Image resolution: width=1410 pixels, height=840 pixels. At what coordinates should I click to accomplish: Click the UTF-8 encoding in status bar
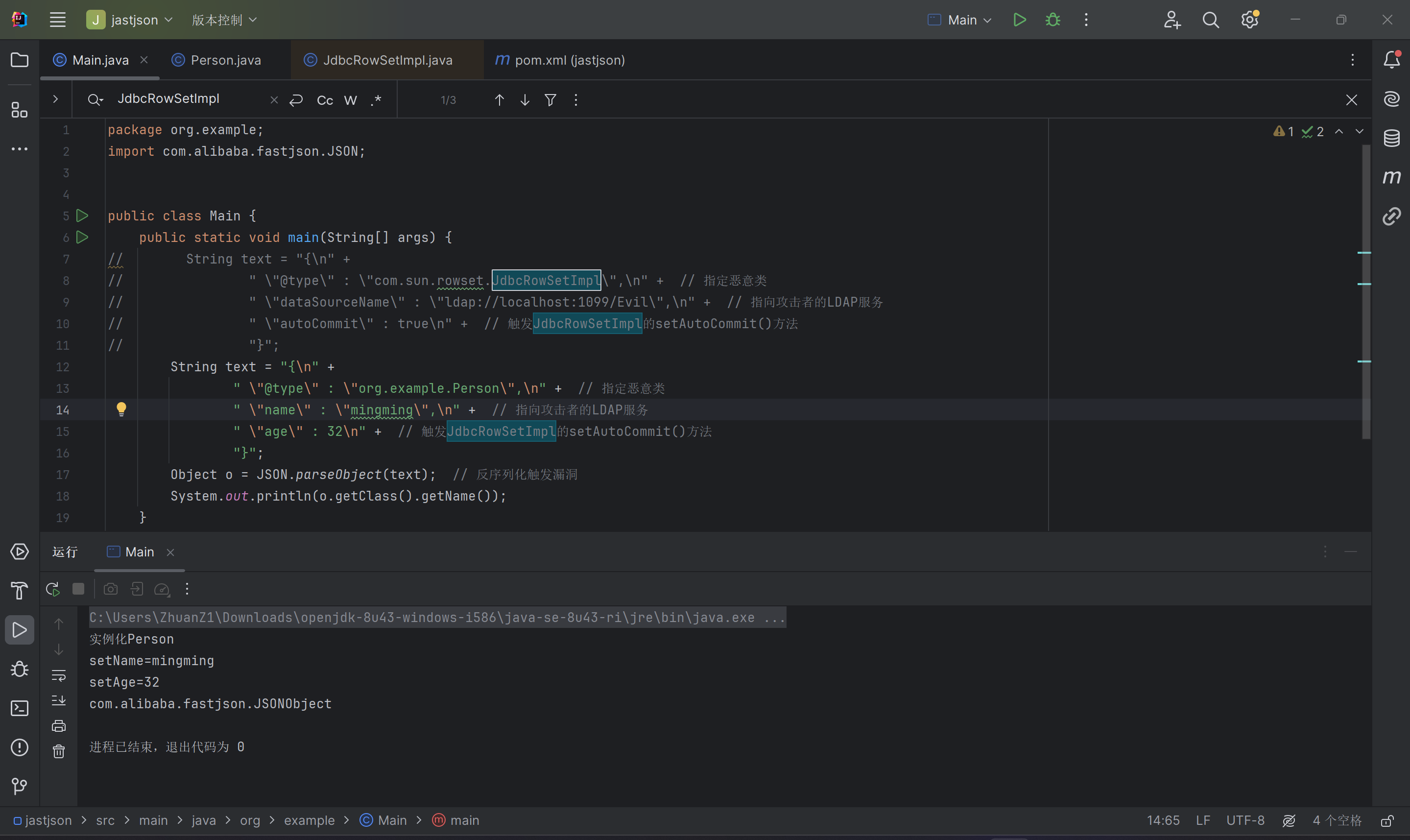[1245, 820]
